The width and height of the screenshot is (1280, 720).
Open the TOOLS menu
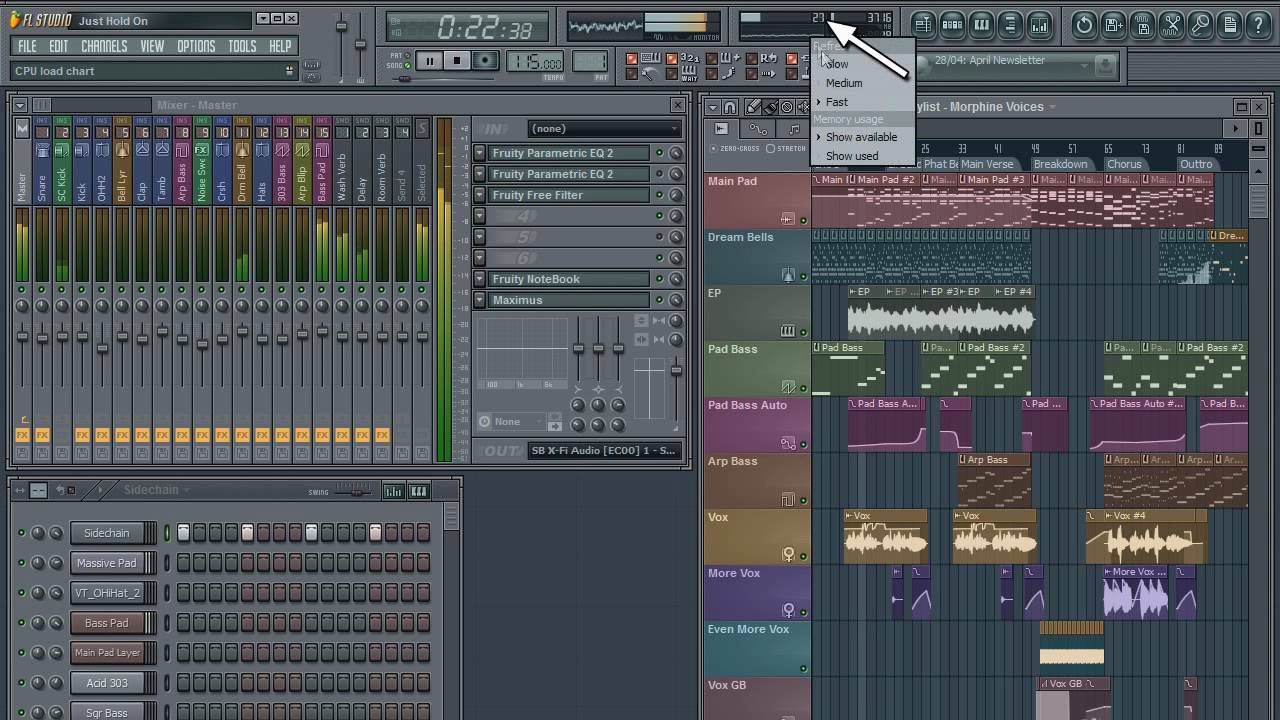pos(242,46)
